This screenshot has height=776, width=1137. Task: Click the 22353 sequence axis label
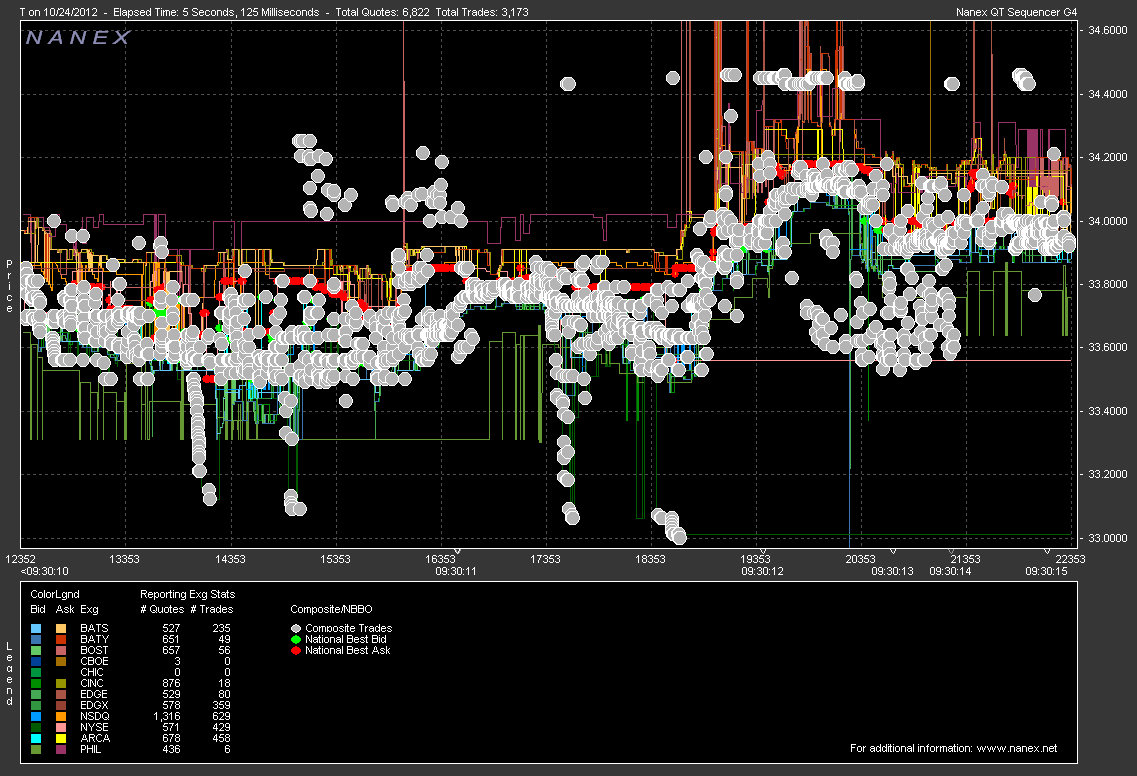(x=1070, y=559)
